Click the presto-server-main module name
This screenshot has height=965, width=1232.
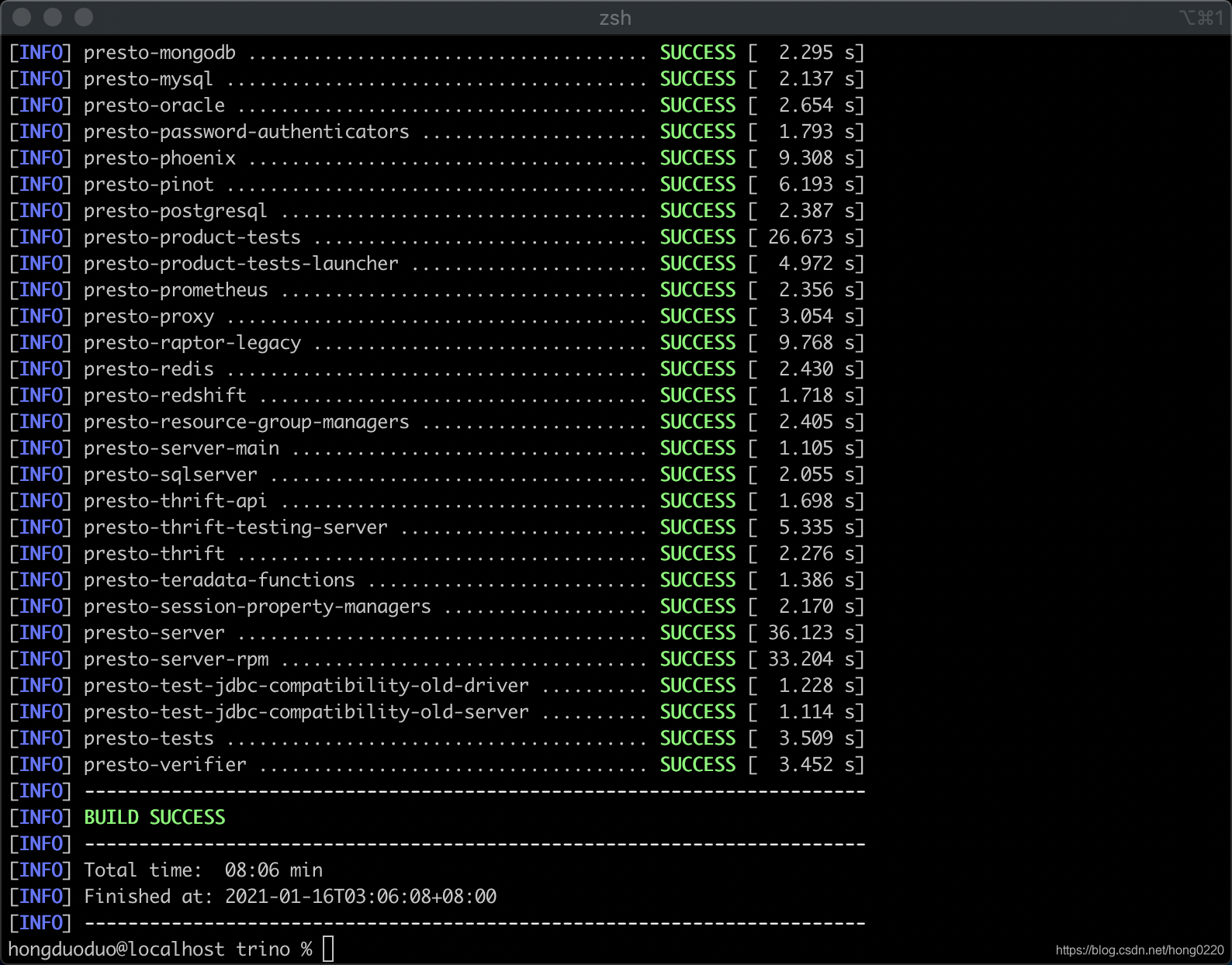pos(182,448)
